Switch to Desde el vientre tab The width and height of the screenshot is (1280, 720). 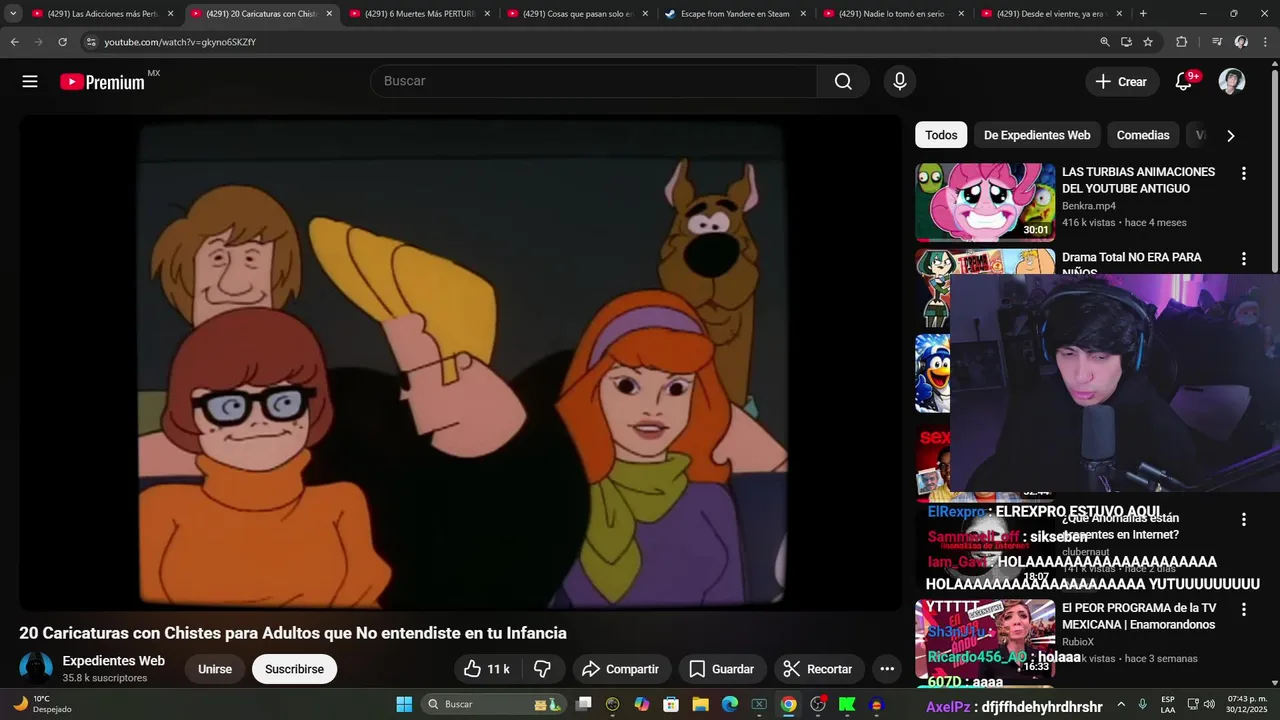[1052, 14]
